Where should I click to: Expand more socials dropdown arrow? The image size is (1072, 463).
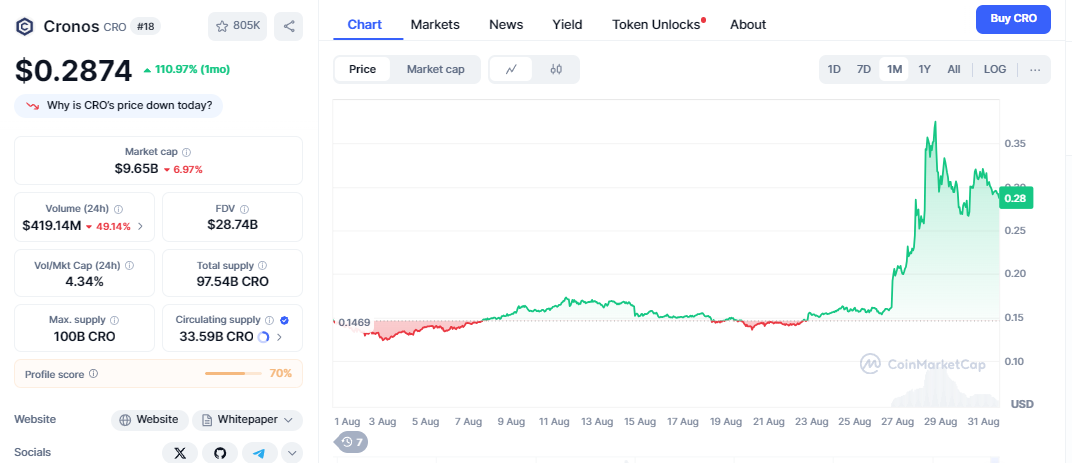pos(292,453)
